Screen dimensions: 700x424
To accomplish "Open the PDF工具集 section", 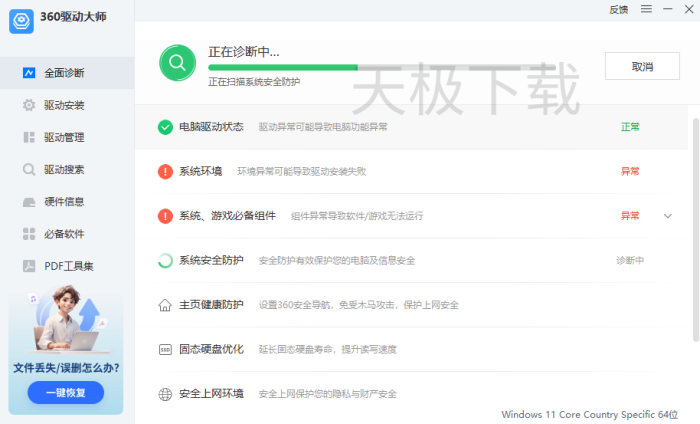I will [x=67, y=266].
